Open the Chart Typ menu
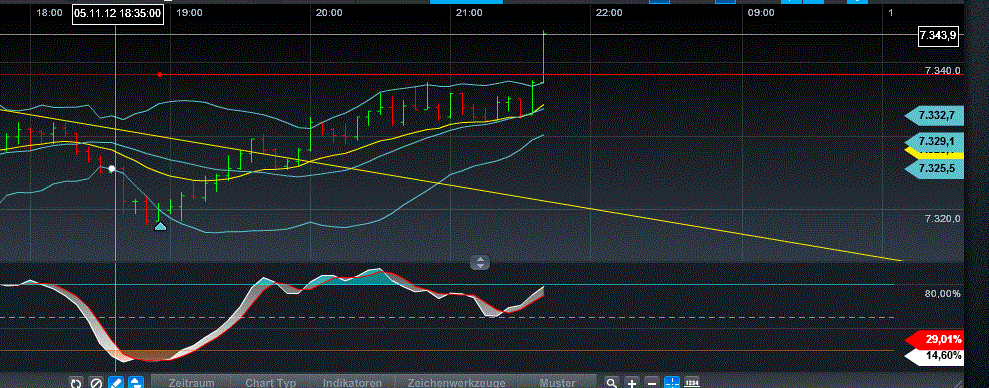 (x=271, y=382)
